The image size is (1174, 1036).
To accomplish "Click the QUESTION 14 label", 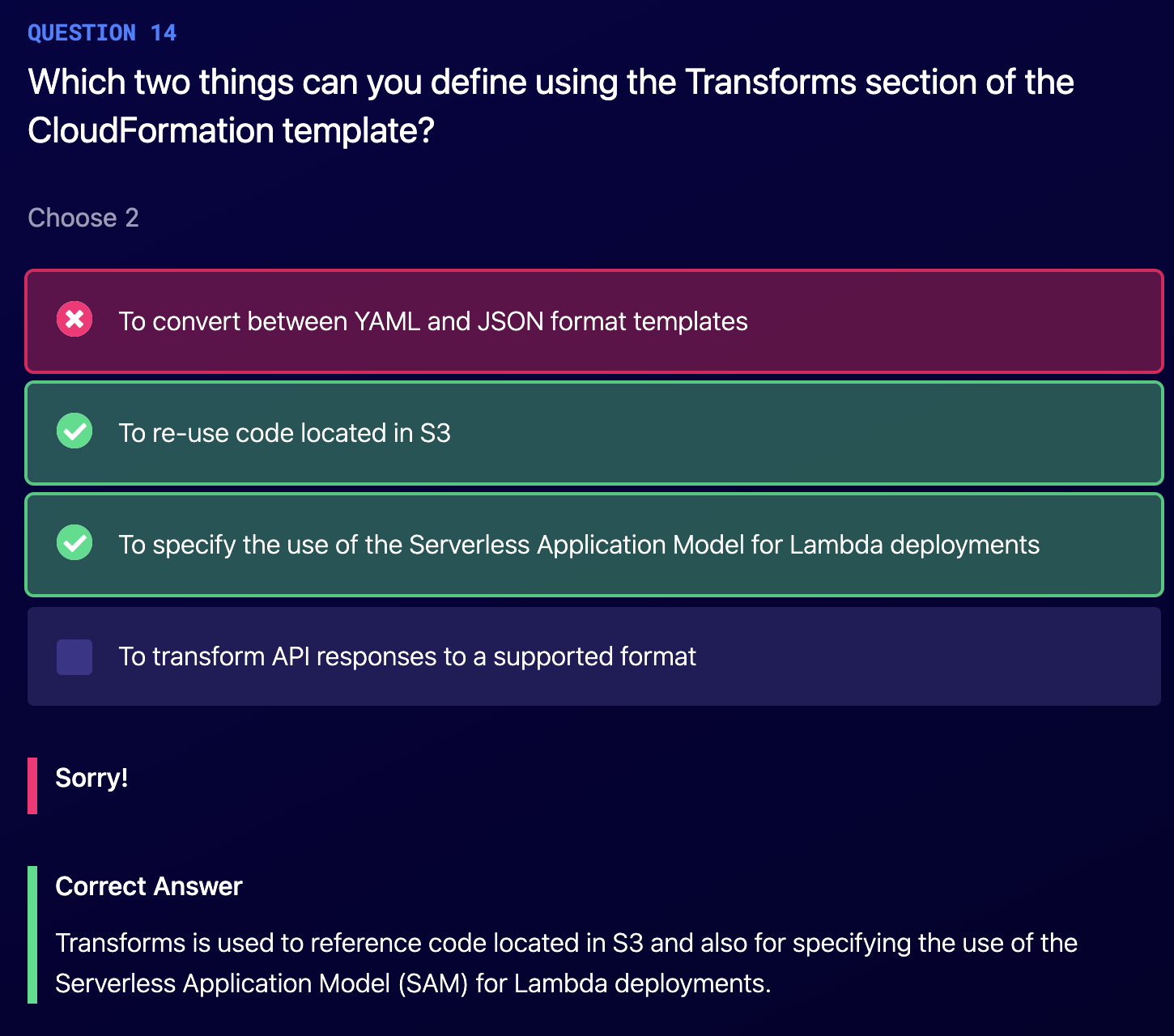I will [x=102, y=32].
